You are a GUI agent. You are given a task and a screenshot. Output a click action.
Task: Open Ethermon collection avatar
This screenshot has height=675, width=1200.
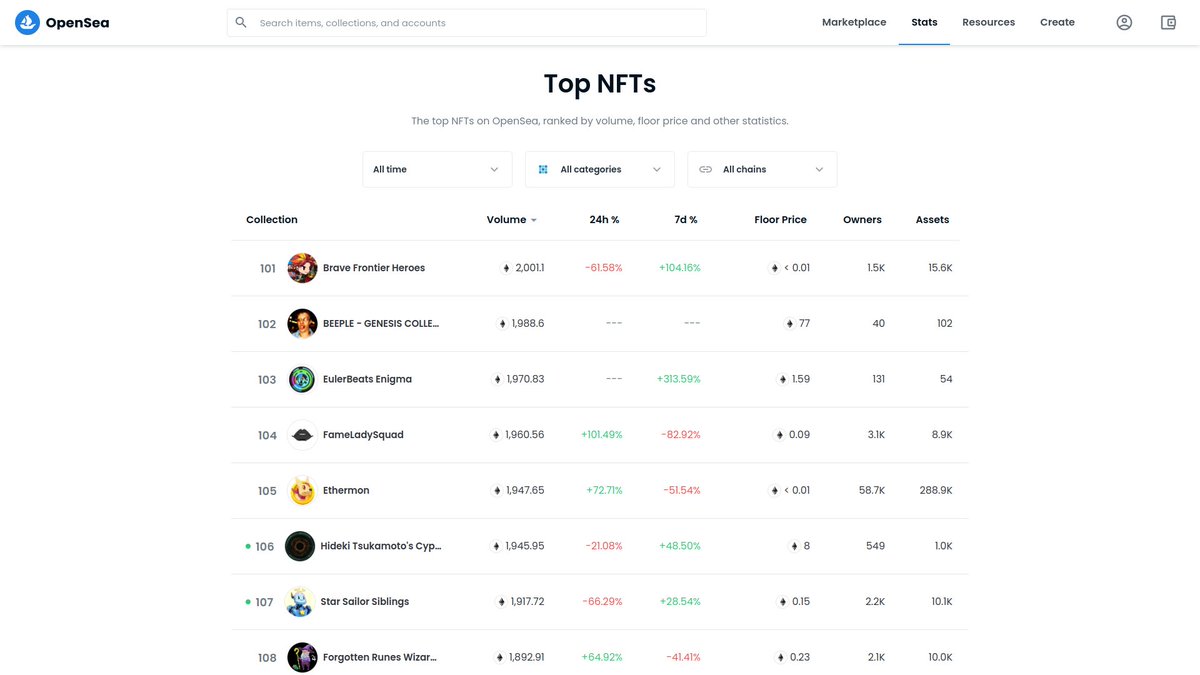(302, 490)
